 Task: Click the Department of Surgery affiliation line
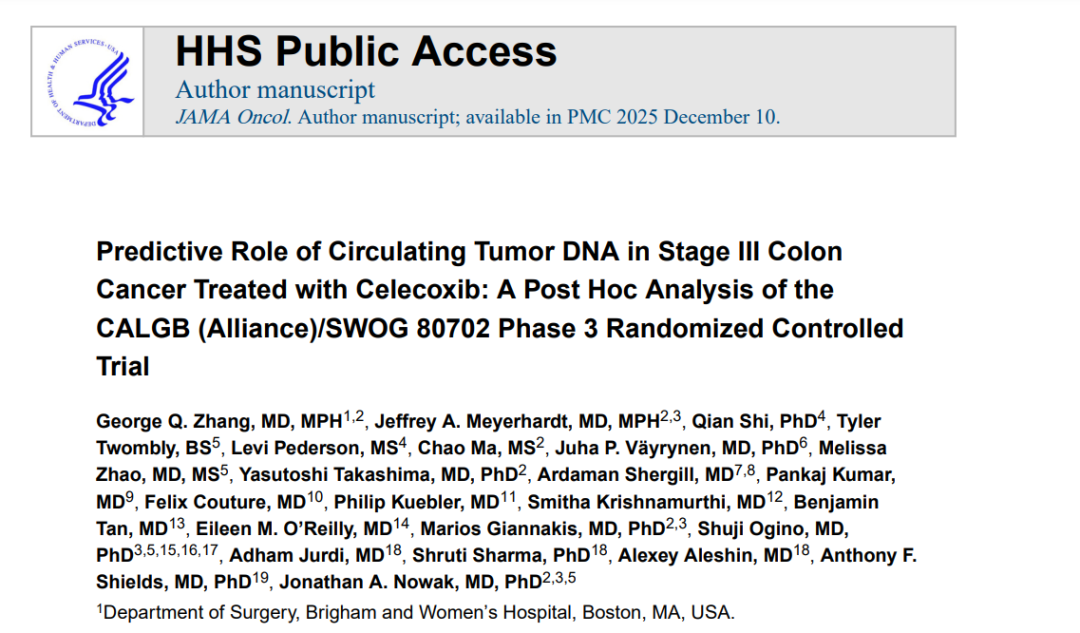click(420, 612)
